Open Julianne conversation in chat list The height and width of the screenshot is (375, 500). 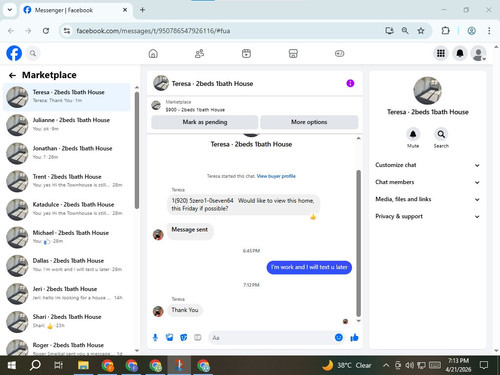tap(66, 125)
